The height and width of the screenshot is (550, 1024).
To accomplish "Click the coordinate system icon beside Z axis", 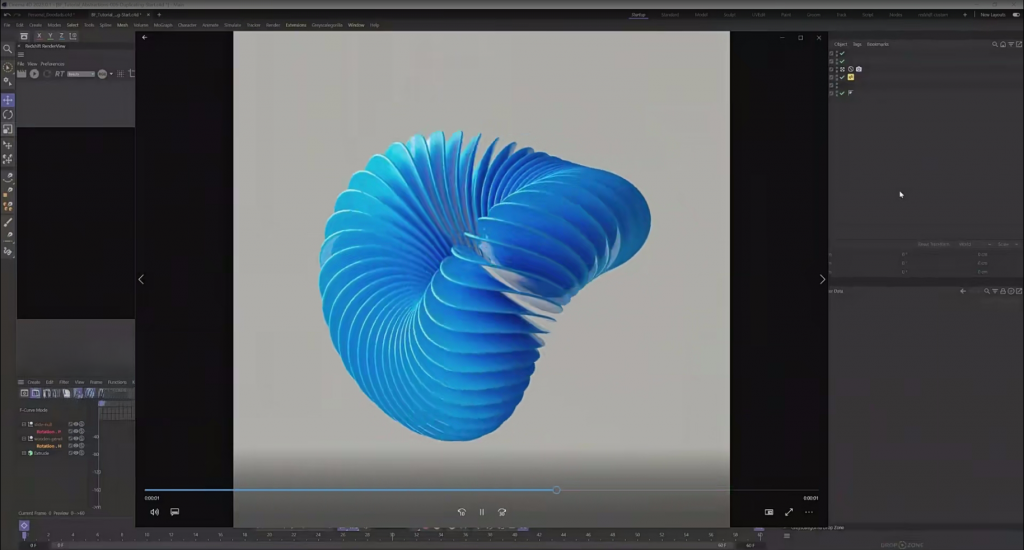I will point(72,36).
